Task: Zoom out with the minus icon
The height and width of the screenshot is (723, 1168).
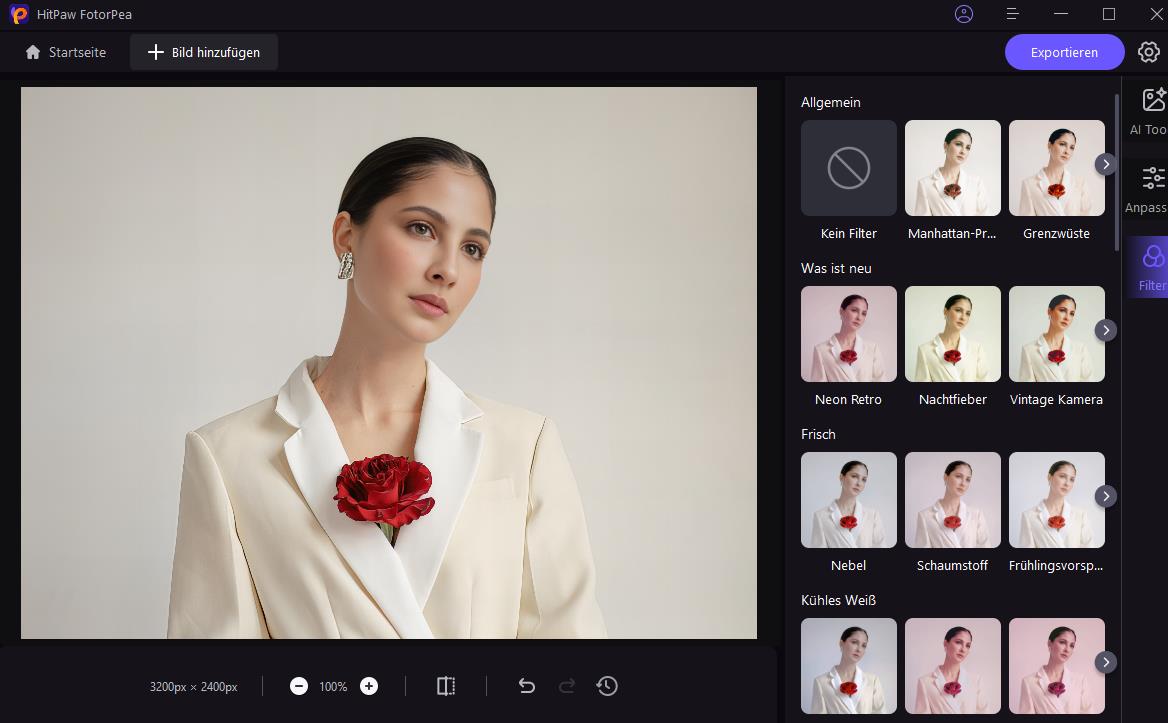Action: 299,686
